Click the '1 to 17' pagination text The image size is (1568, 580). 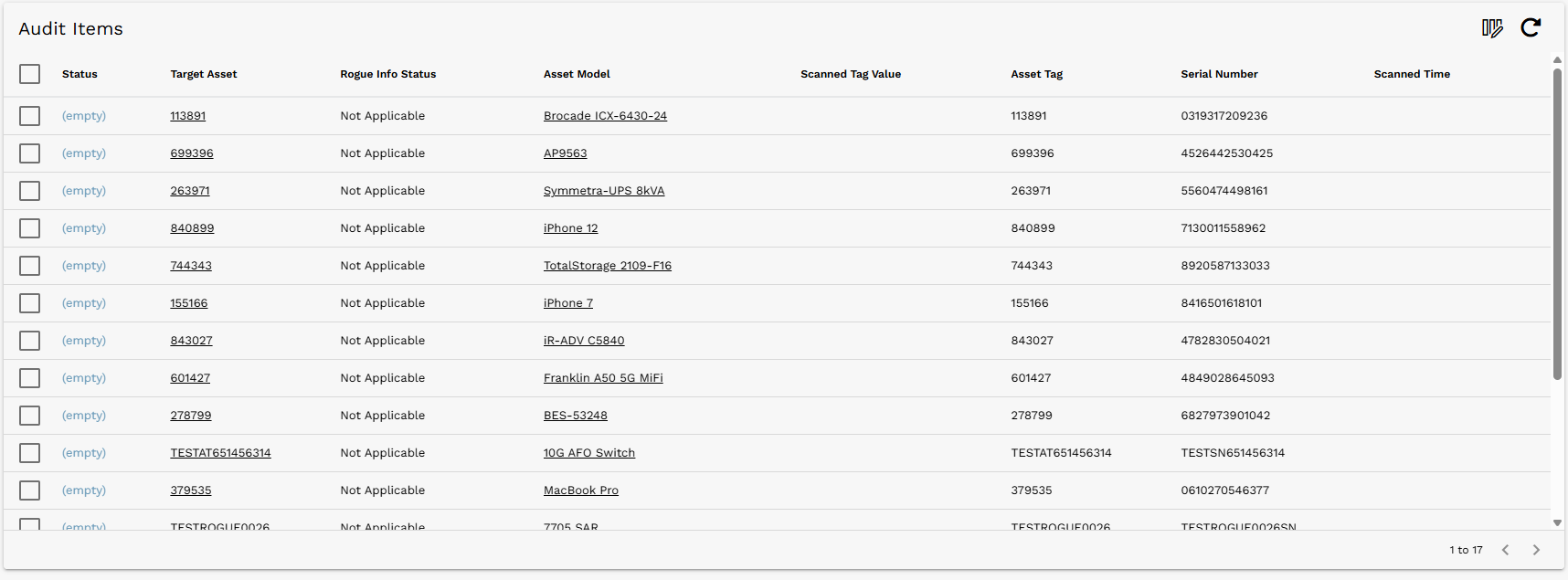(x=1466, y=550)
